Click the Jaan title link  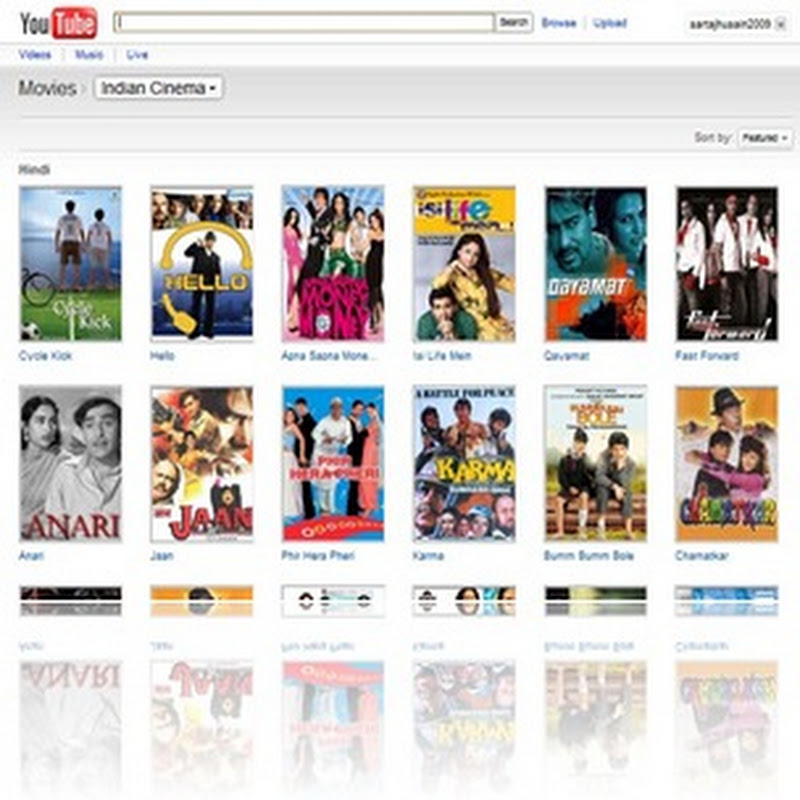pos(162,556)
